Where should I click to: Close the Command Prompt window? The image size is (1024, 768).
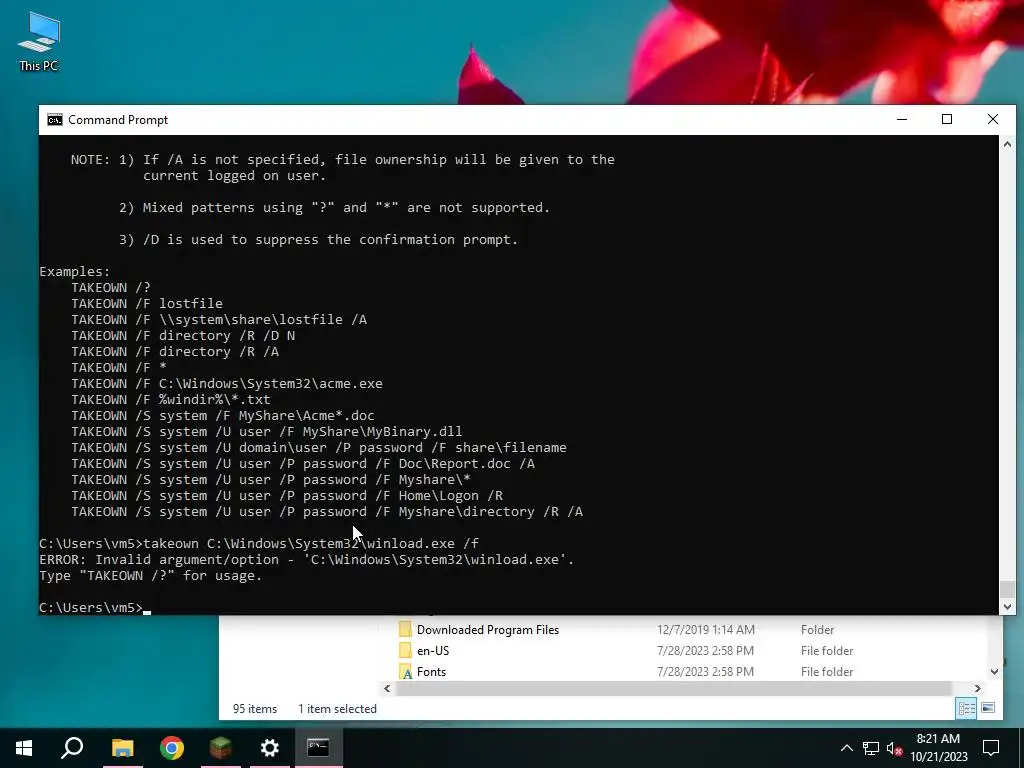coord(993,120)
